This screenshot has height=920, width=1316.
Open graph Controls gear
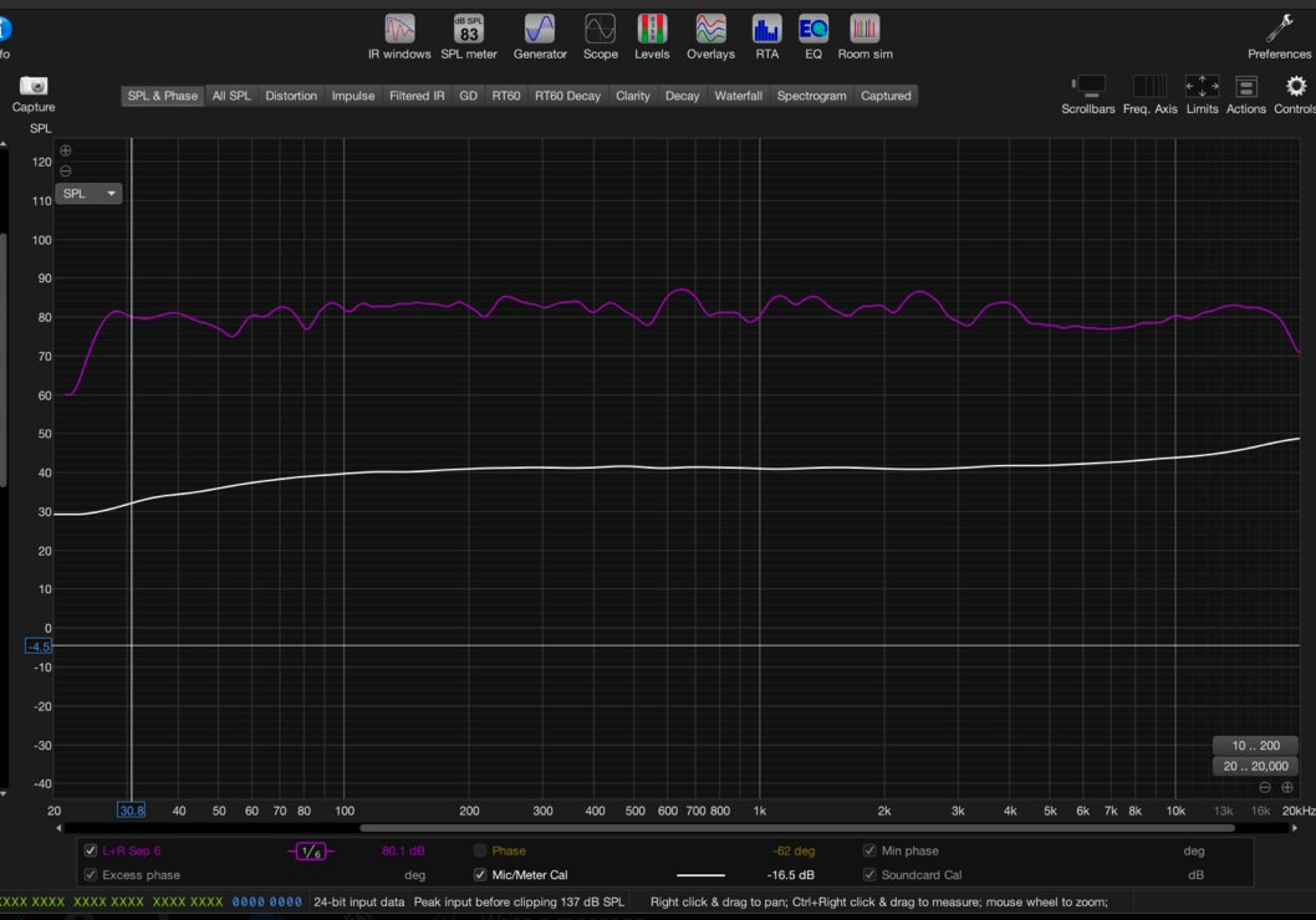coord(1294,94)
